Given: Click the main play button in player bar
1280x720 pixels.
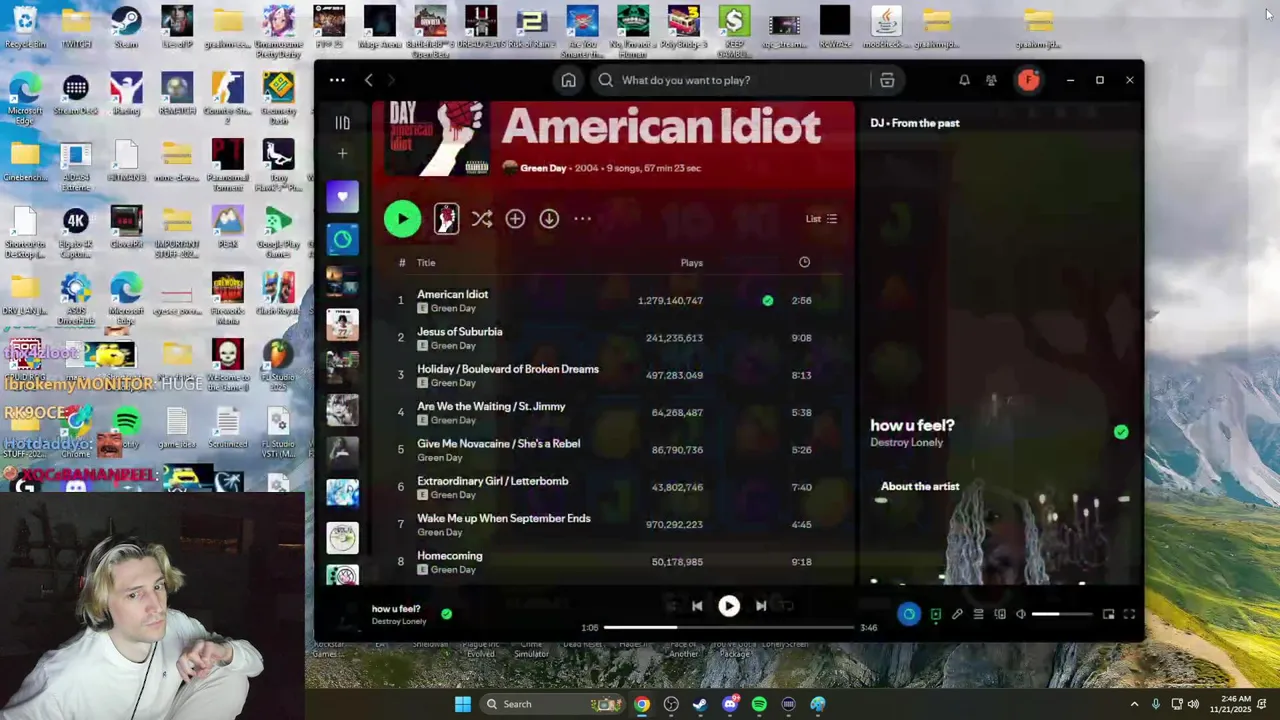Looking at the screenshot, I should 729,606.
